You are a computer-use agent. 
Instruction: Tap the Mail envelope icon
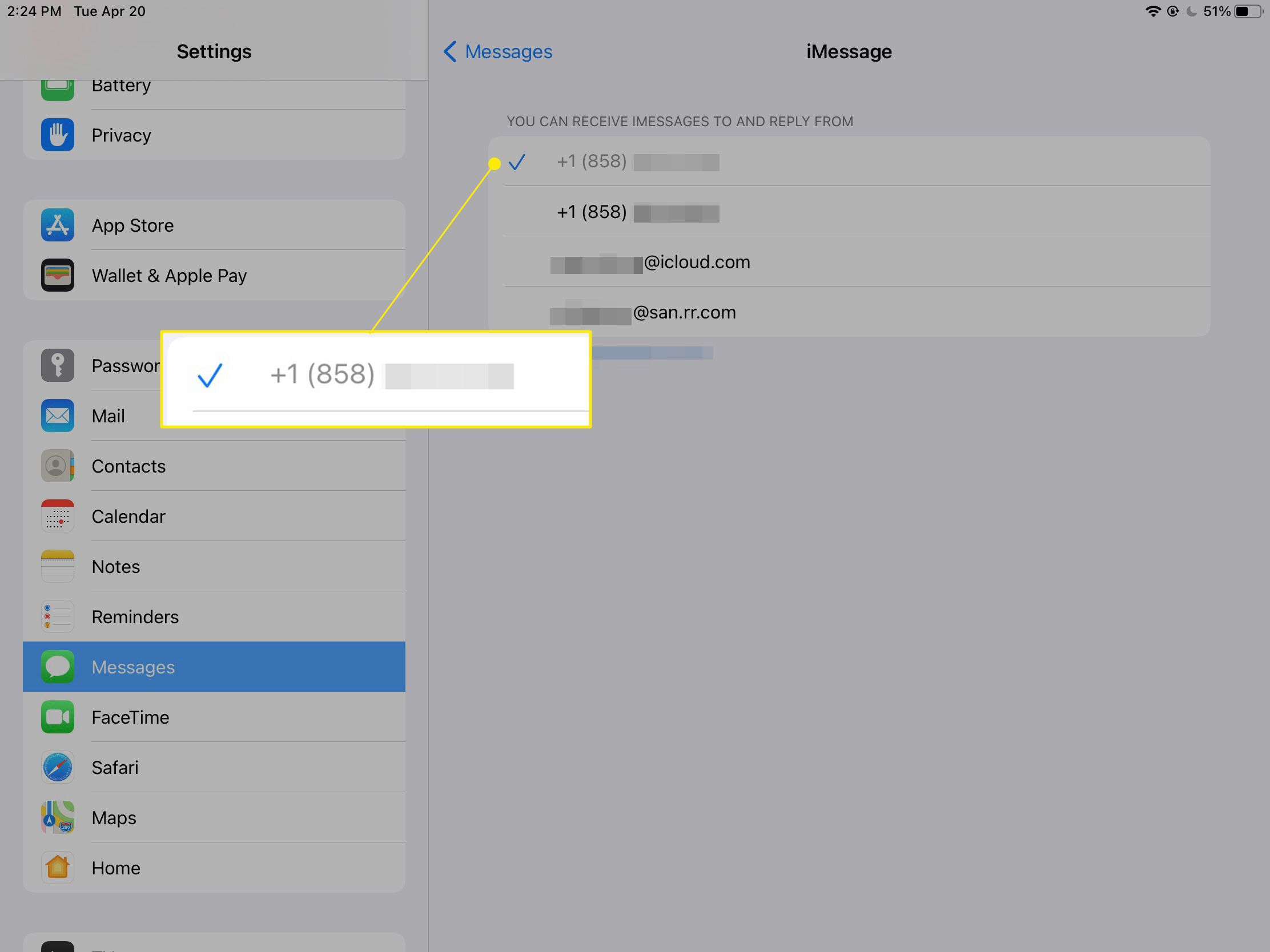(x=58, y=416)
